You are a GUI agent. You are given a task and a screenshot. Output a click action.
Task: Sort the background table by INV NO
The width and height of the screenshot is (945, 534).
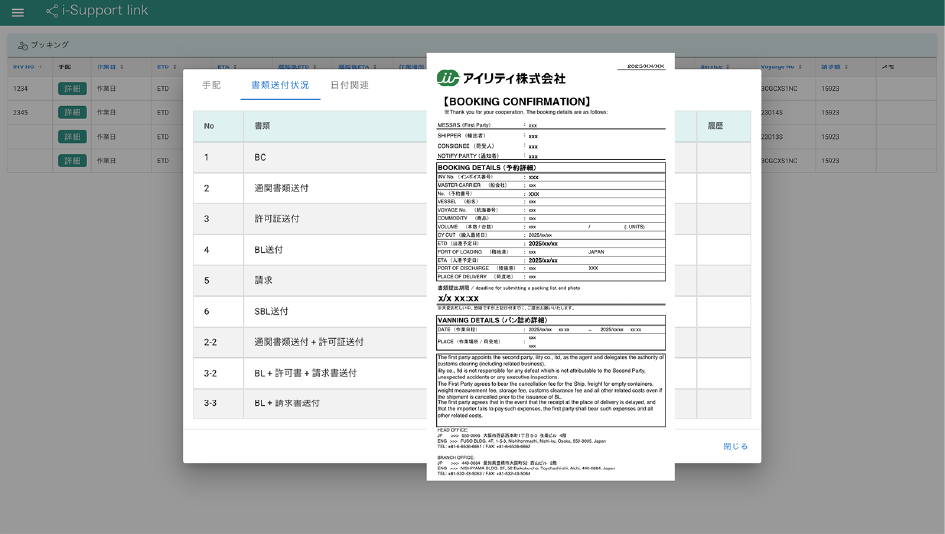tap(27, 67)
